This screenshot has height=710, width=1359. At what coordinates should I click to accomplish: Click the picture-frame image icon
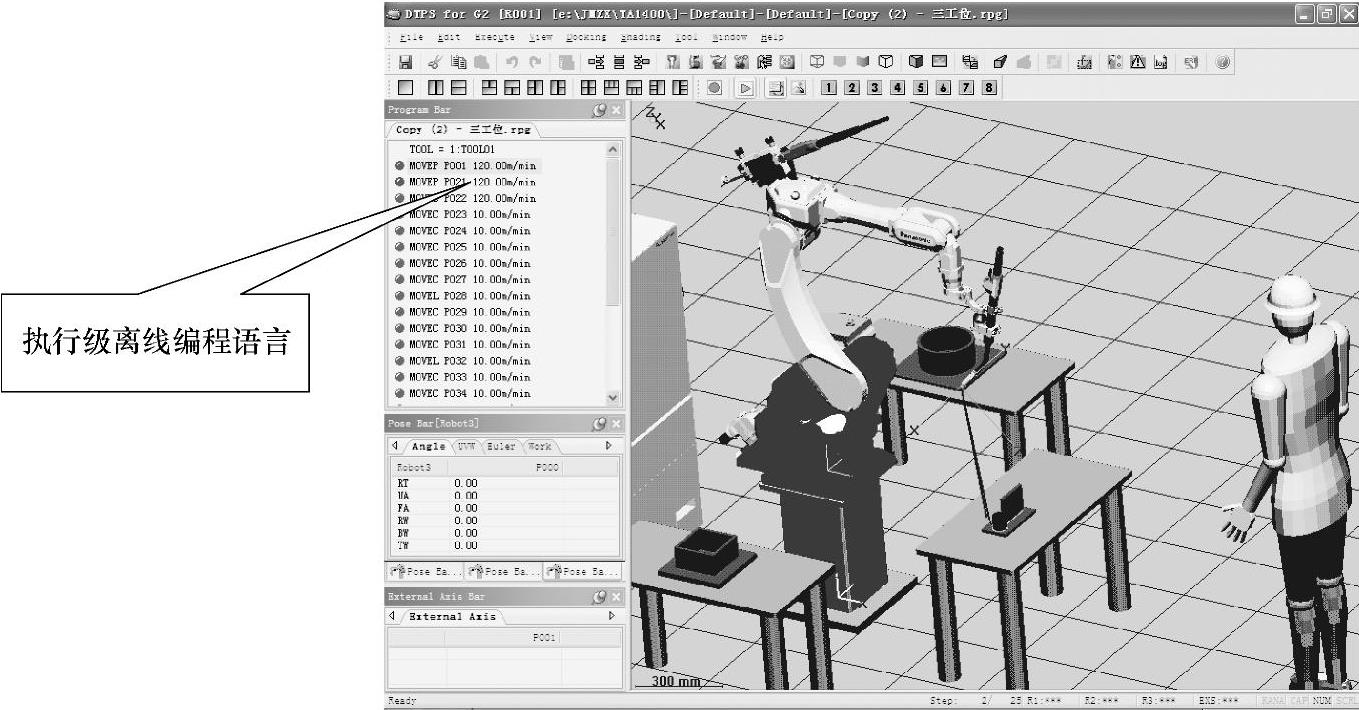pos(941,62)
